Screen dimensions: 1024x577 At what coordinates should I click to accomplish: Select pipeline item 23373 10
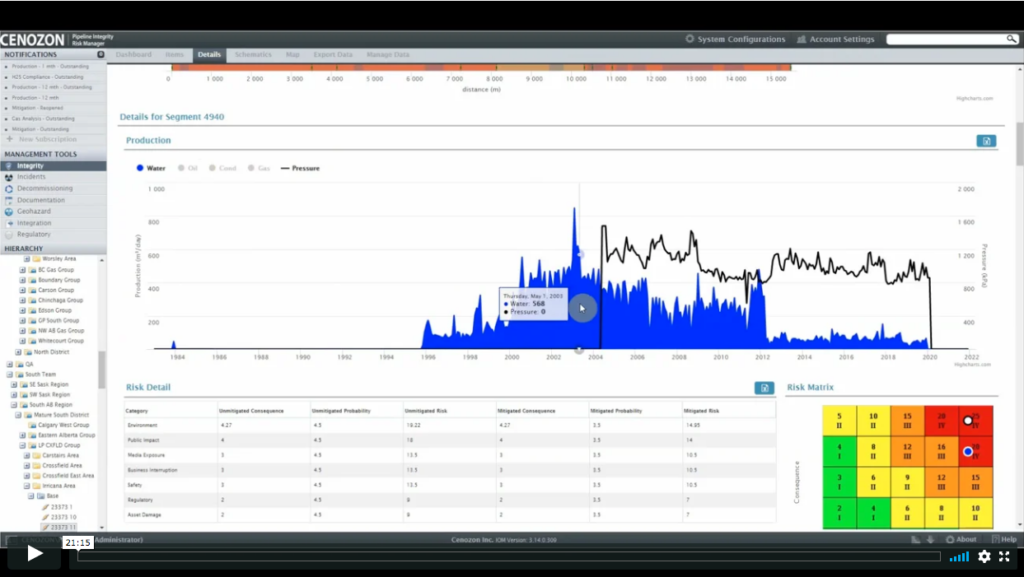(x=63, y=517)
